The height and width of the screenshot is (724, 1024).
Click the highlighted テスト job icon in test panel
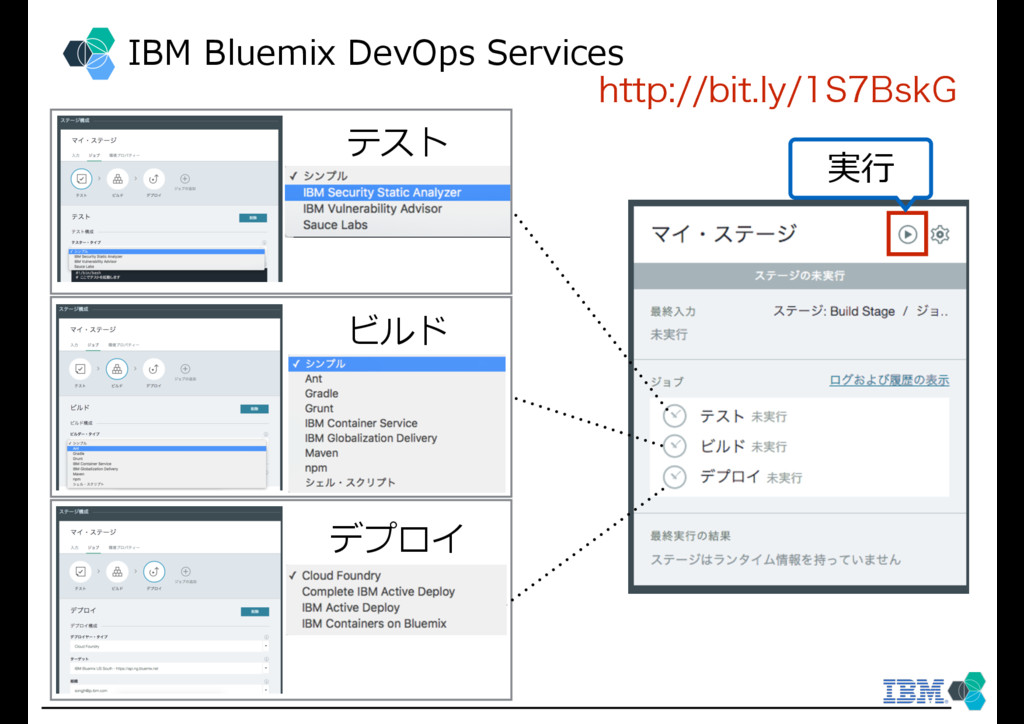coord(81,179)
